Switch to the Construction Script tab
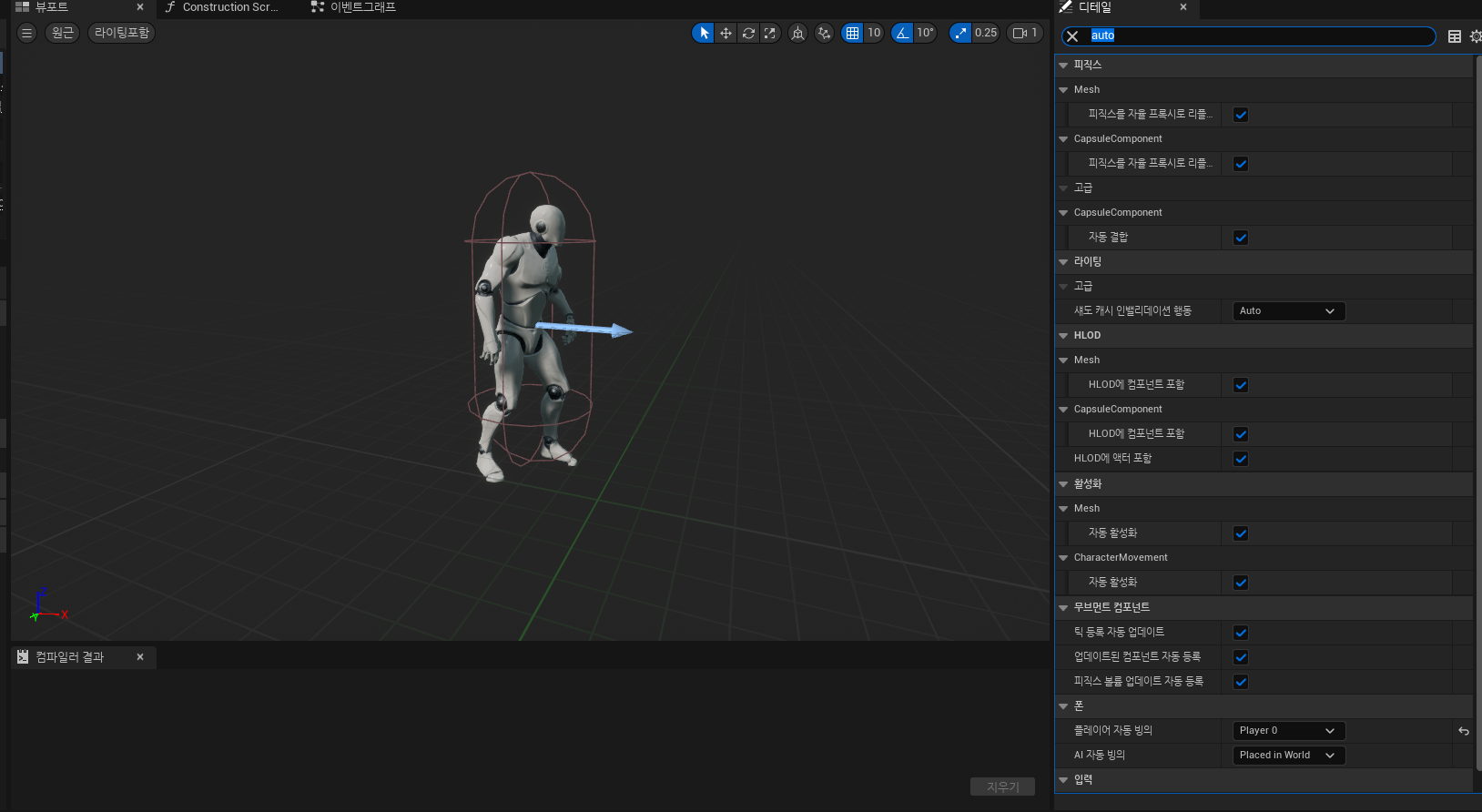Screen dimensions: 1482x812 [x=222, y=7]
